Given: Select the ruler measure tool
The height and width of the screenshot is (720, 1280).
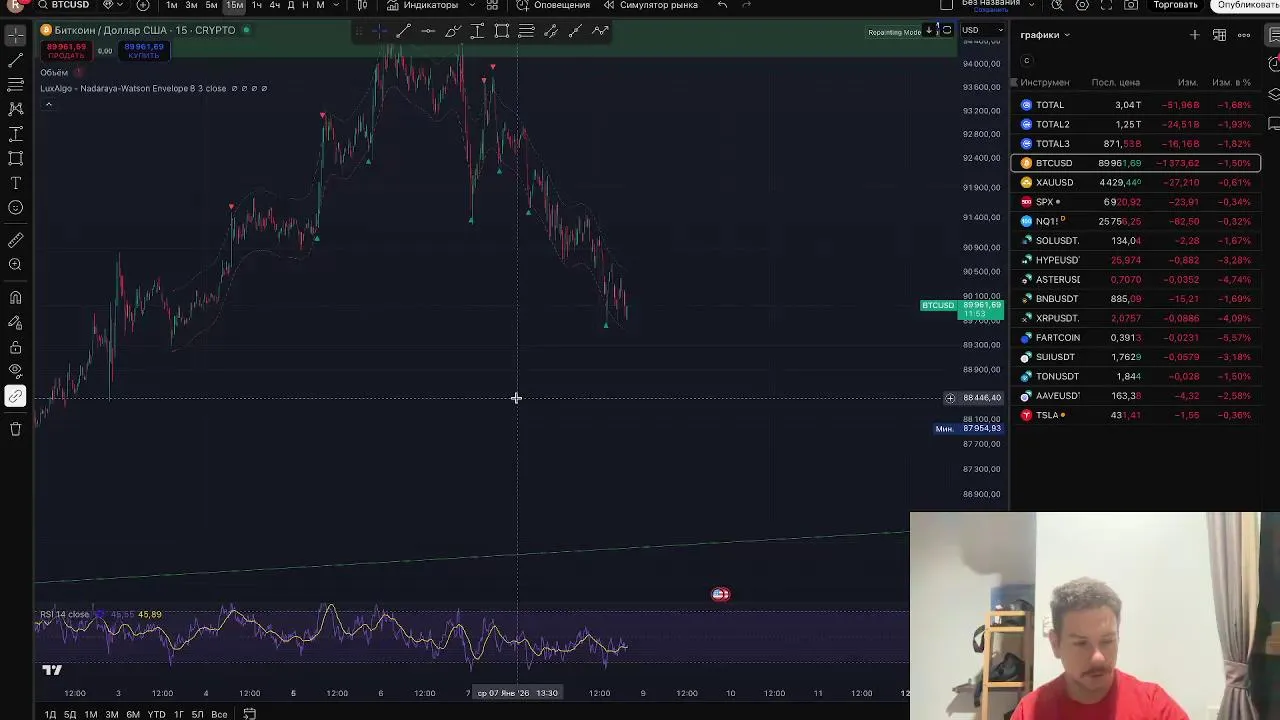Looking at the screenshot, I should tap(15, 240).
